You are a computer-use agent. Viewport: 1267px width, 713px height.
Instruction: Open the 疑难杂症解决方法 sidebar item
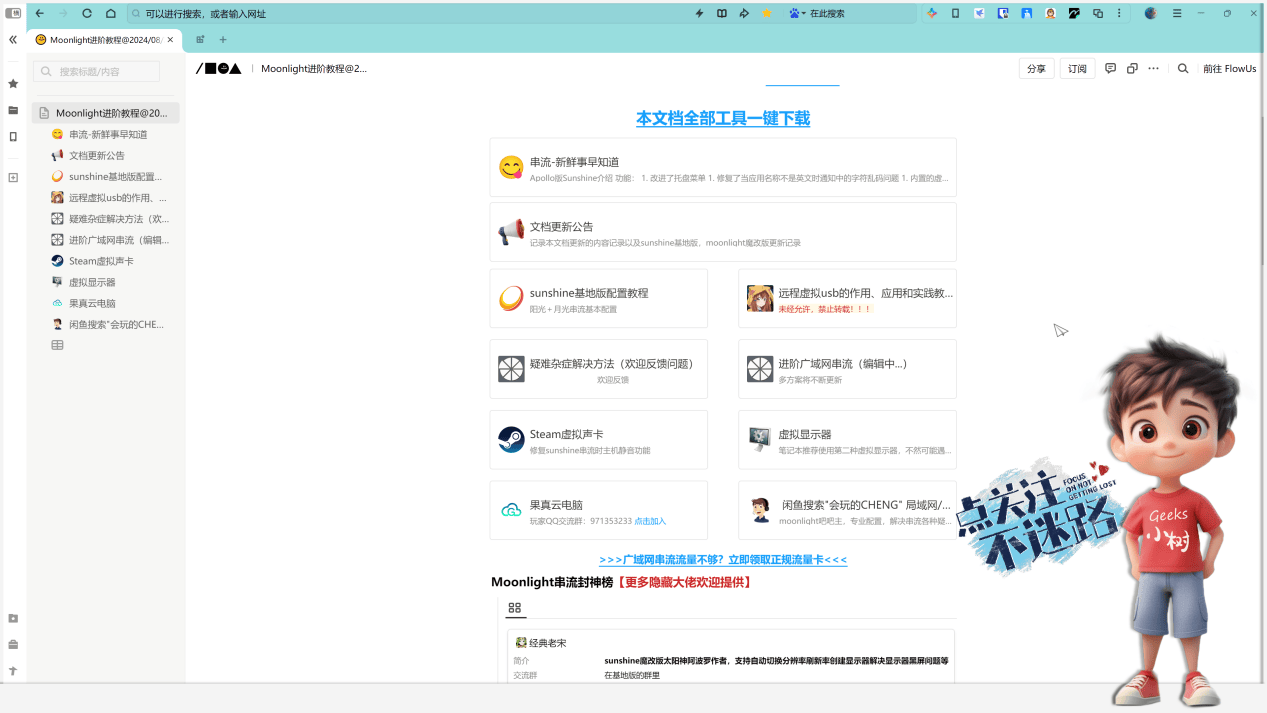(119, 219)
